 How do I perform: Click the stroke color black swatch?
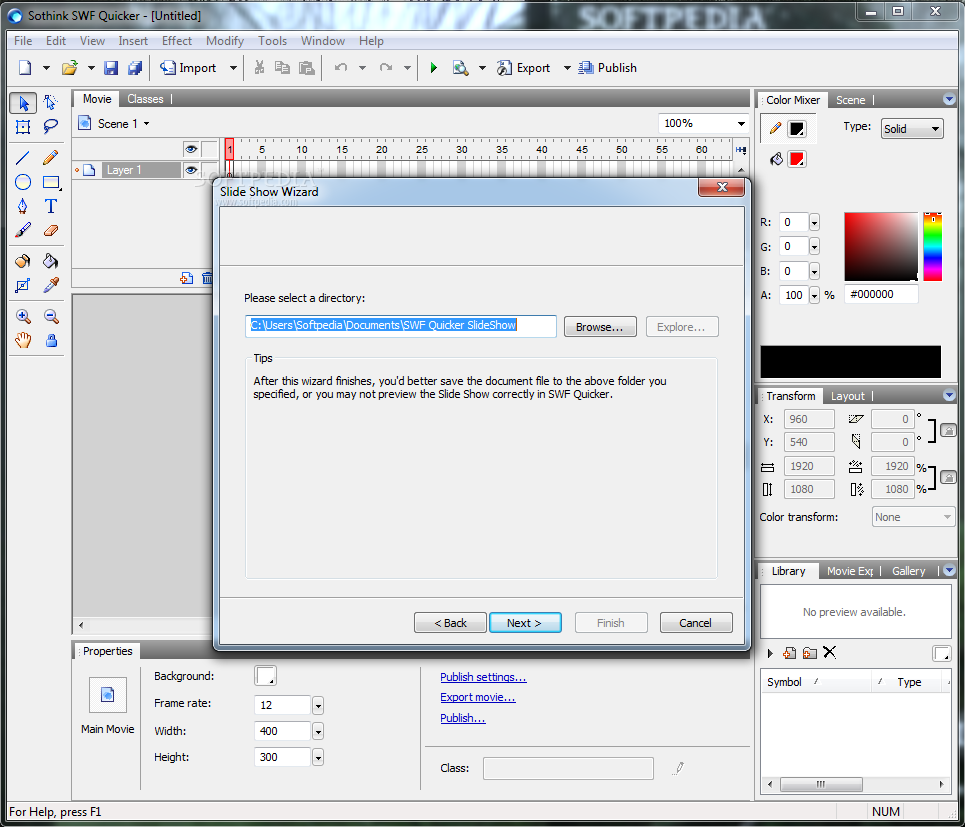coord(797,129)
